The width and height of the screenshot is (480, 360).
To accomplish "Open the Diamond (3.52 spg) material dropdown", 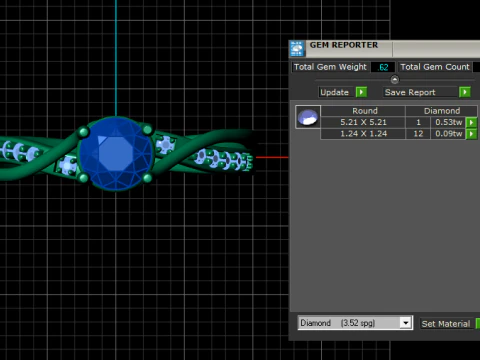I will tap(355, 323).
